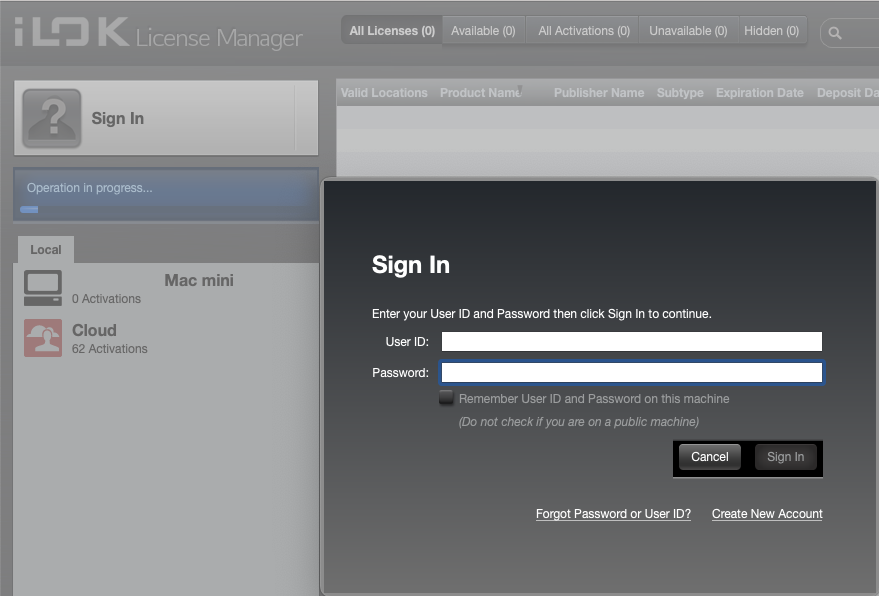
Task: Select the Mac mini computer icon
Action: [43, 288]
